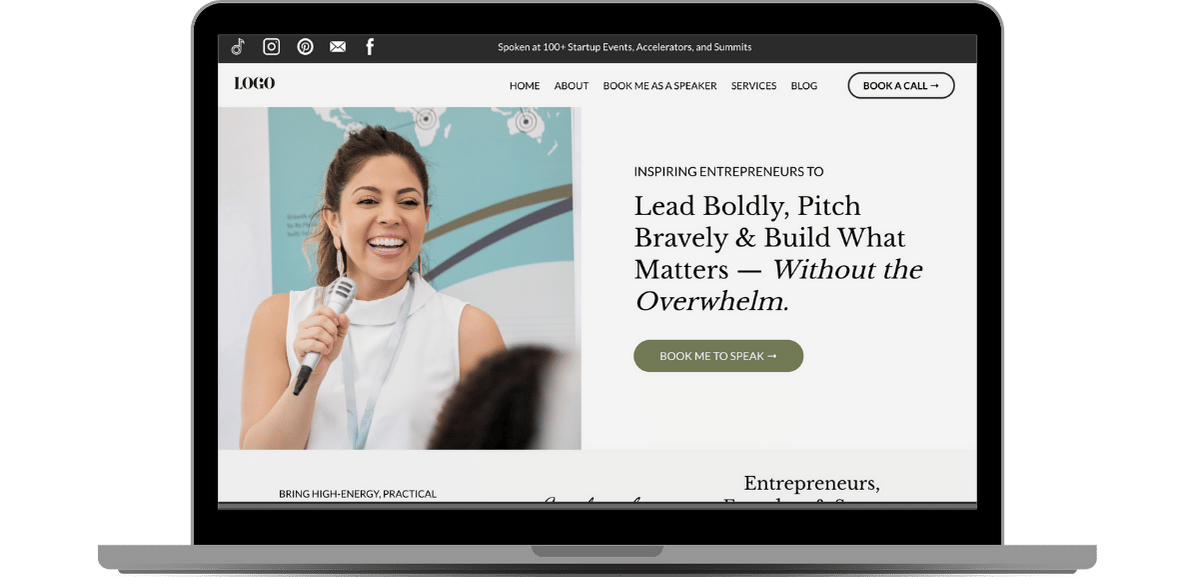Screen dimensions: 1195x577
Task: Open the Facebook social icon
Action: click(370, 47)
